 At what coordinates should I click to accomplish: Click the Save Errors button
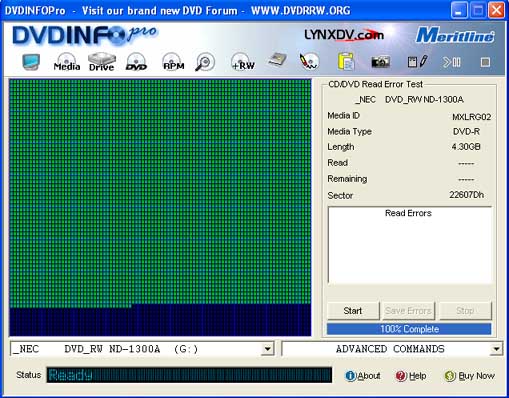click(x=409, y=311)
